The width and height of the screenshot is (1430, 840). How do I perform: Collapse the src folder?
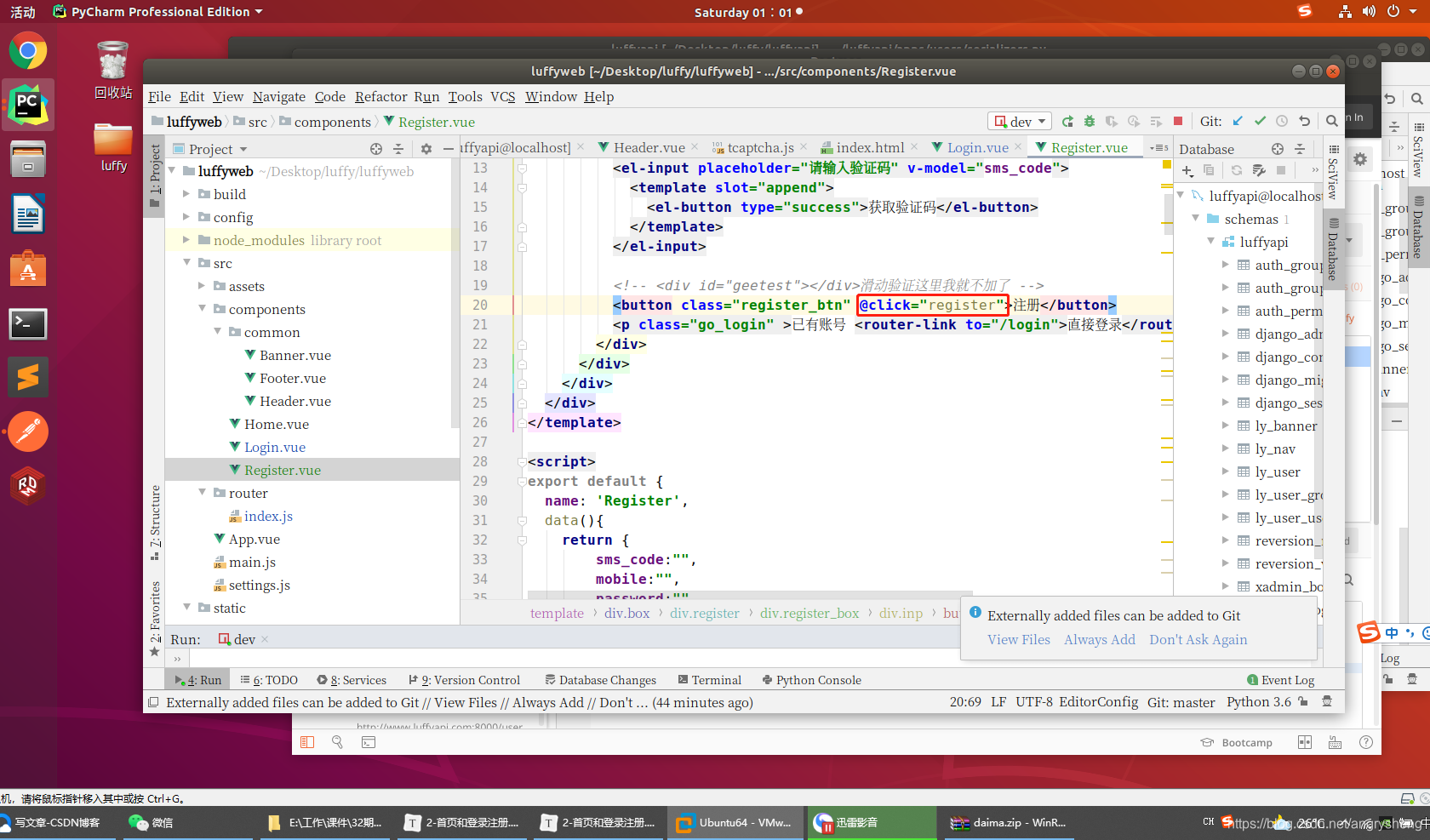point(186,263)
